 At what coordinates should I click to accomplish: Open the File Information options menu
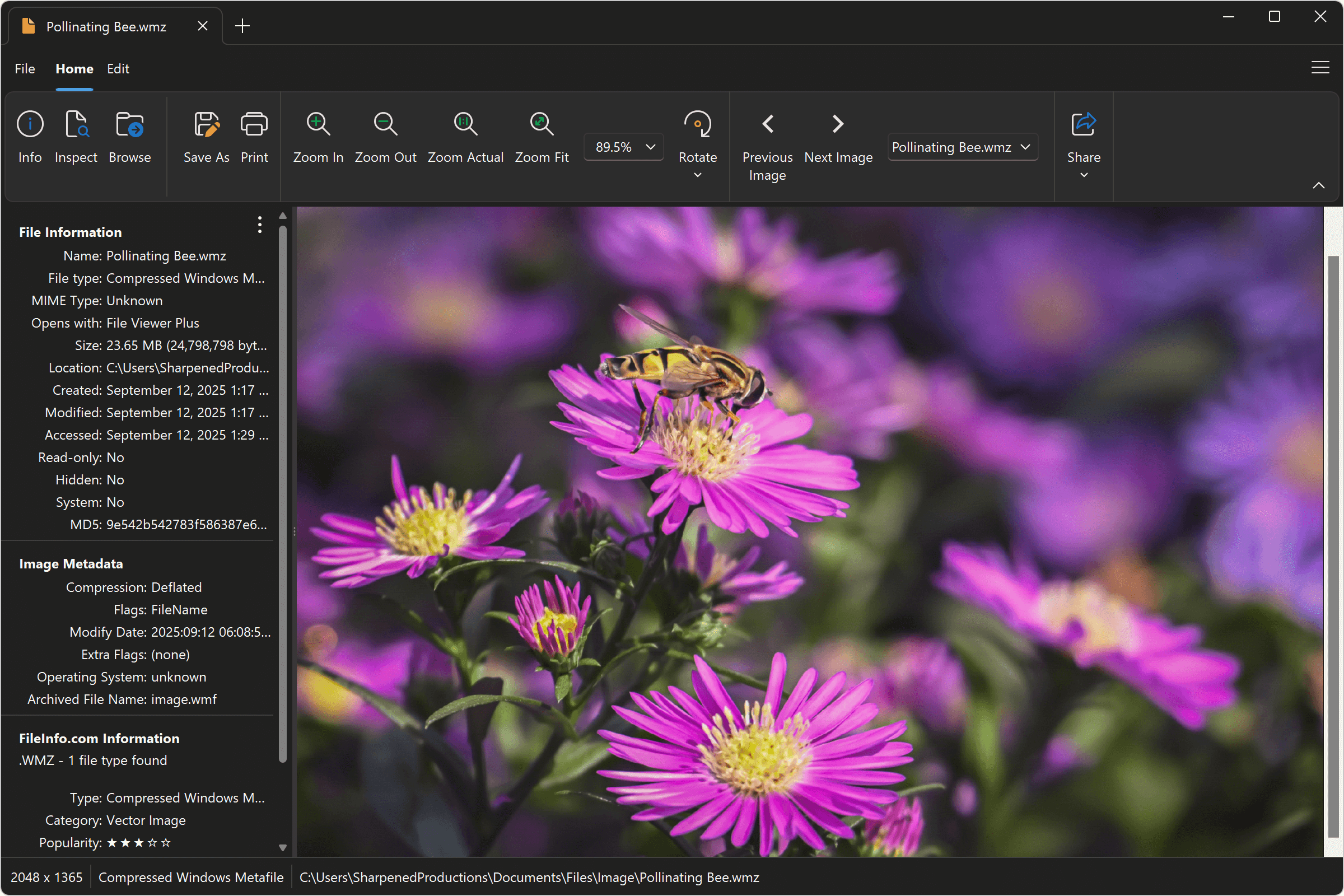259,225
